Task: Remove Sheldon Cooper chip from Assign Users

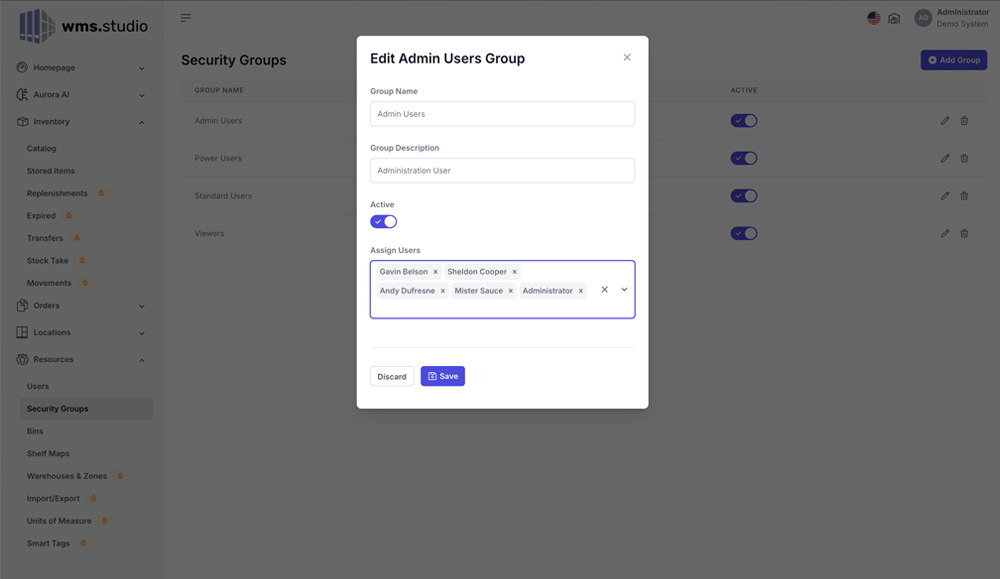Action: (515, 272)
